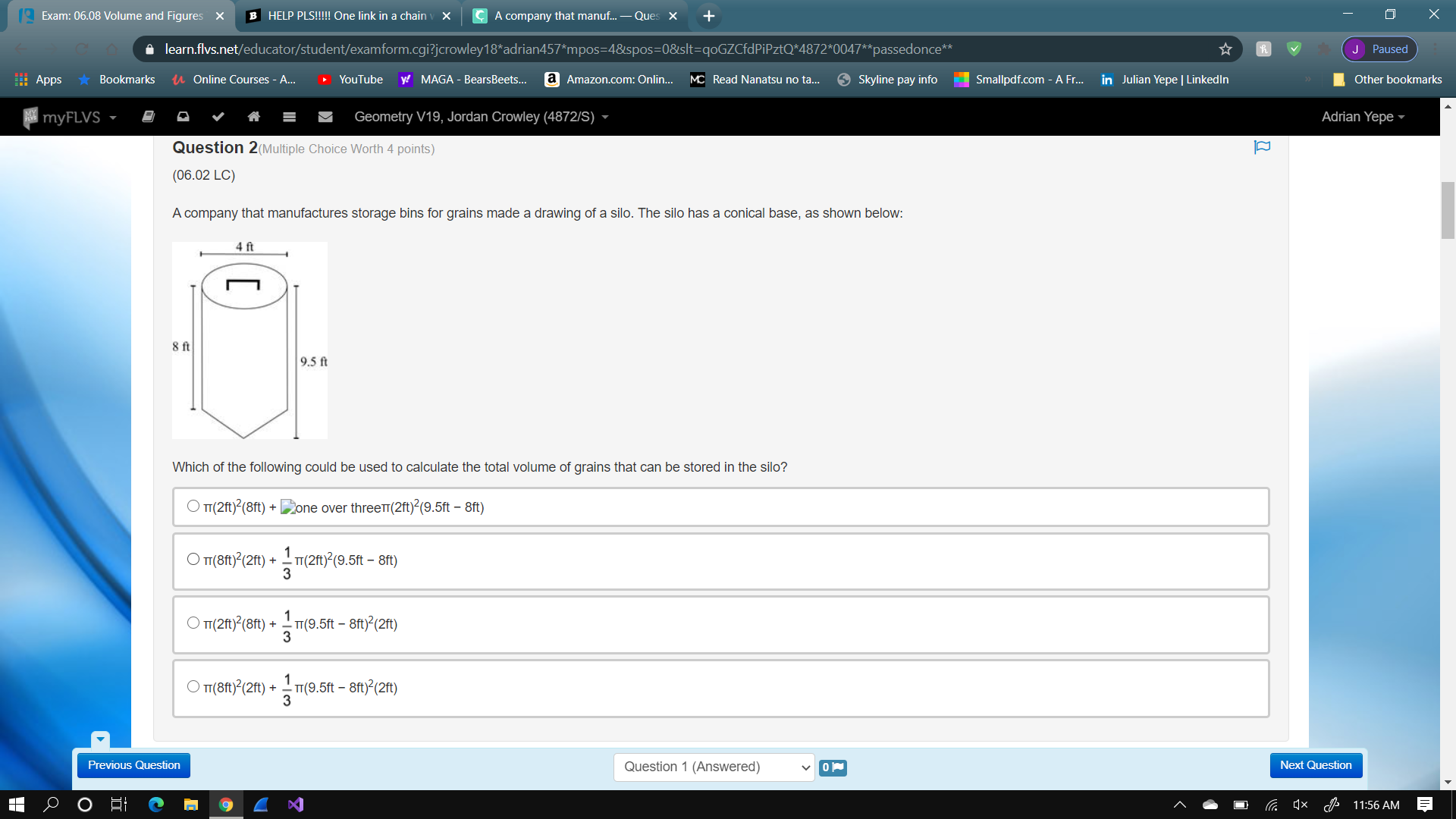Open the envelope mail icon in navbar
Viewport: 1456px width, 819px height.
coord(325,117)
